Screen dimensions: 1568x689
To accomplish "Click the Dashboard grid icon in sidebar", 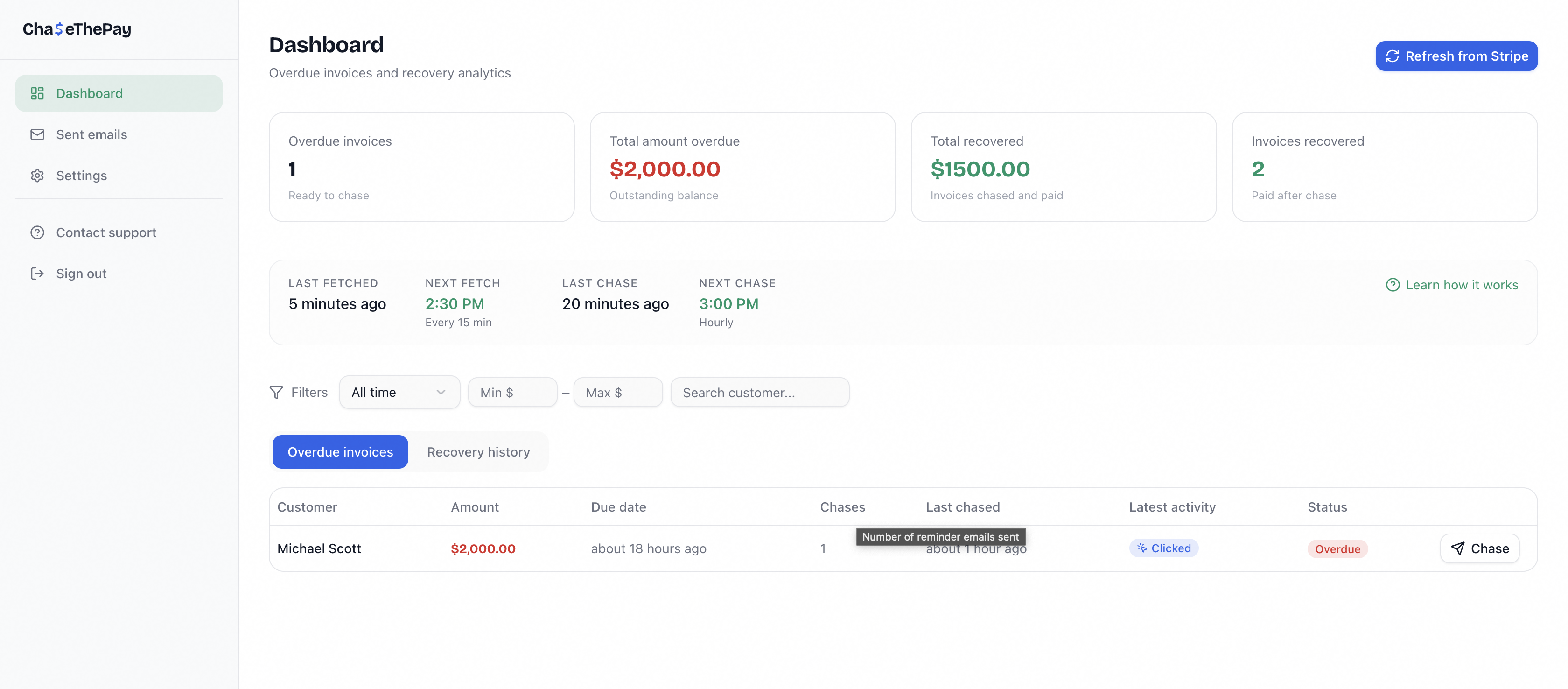I will (37, 93).
